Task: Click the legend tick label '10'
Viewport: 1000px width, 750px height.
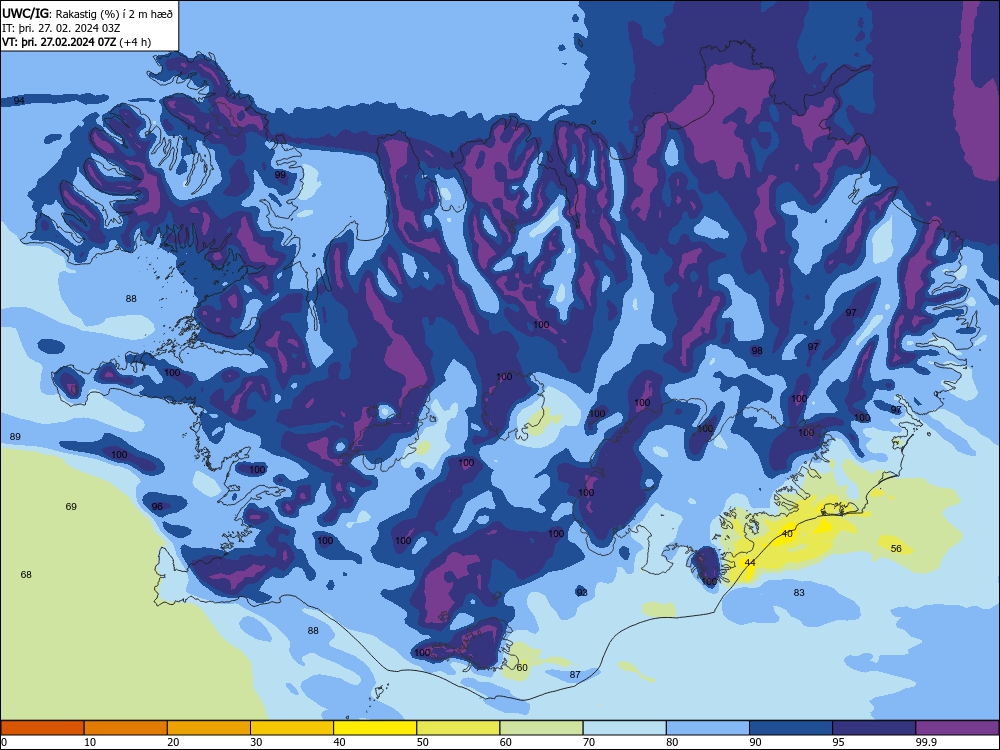Action: (x=90, y=742)
